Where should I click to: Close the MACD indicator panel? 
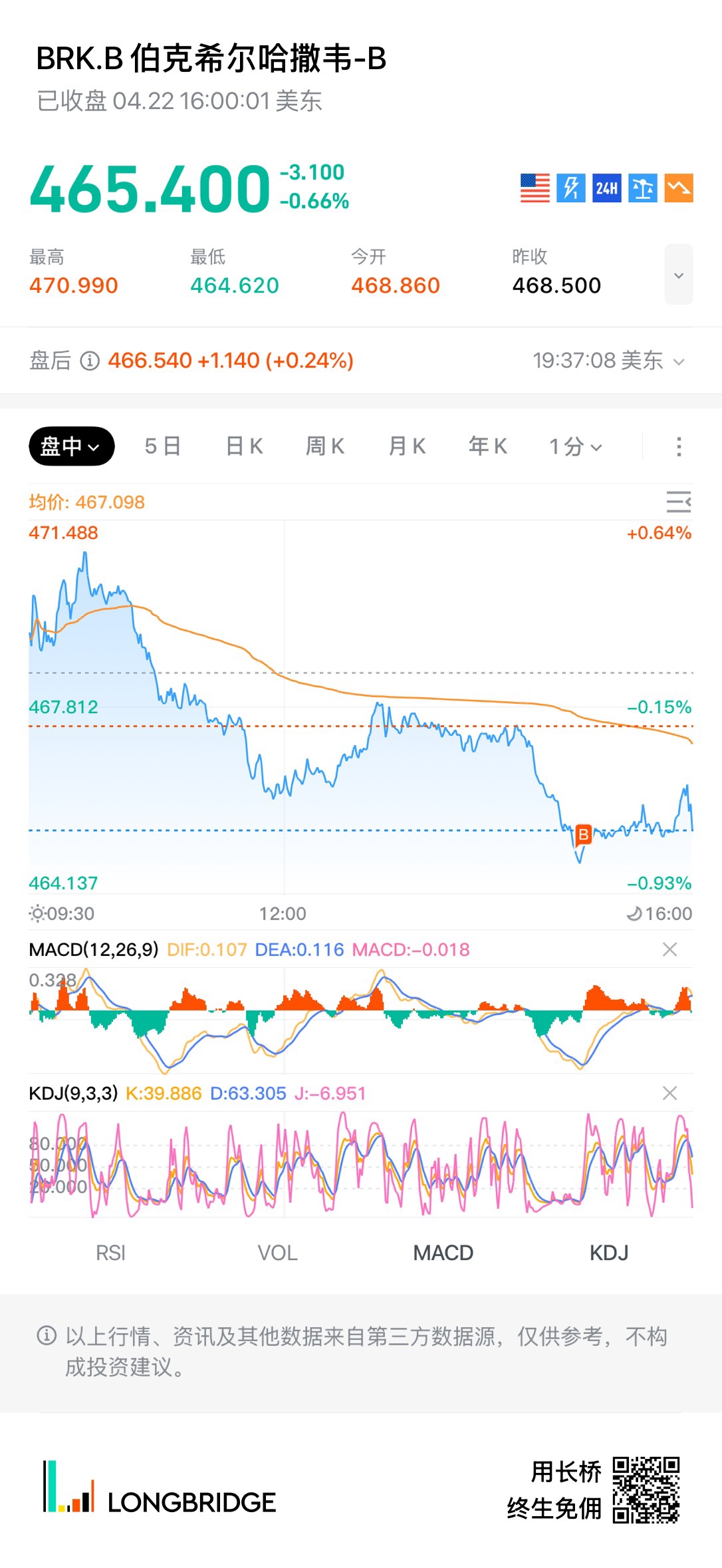669,949
